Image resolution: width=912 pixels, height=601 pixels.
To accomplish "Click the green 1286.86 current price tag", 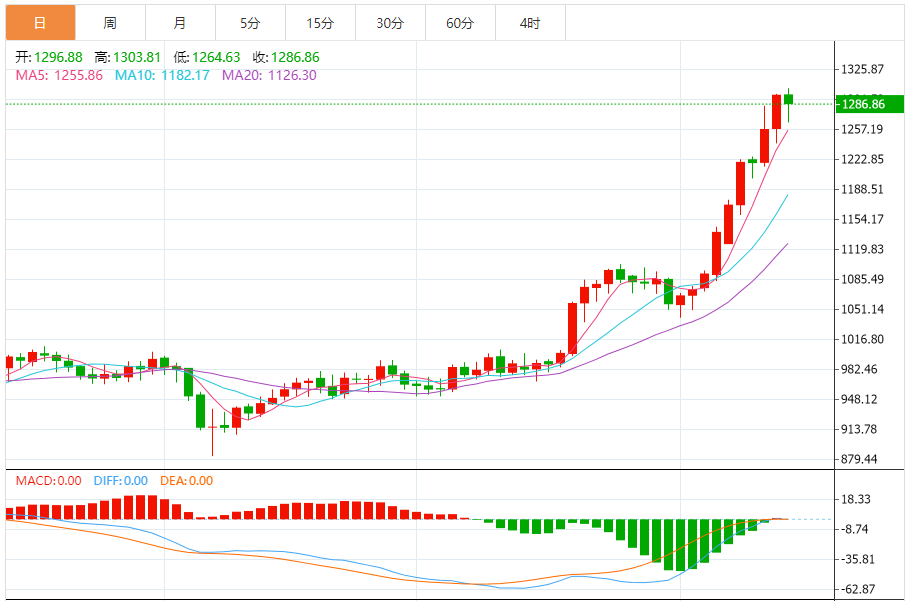I will [870, 104].
